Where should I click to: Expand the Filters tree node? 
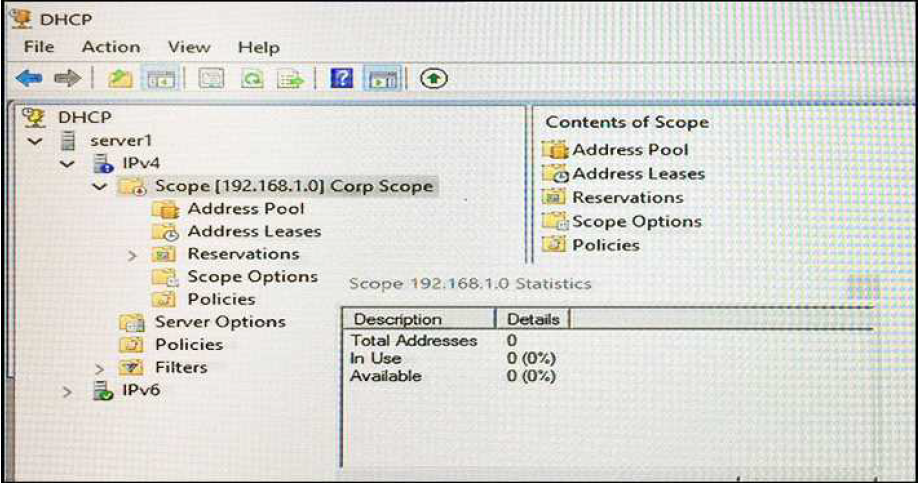[x=100, y=369]
